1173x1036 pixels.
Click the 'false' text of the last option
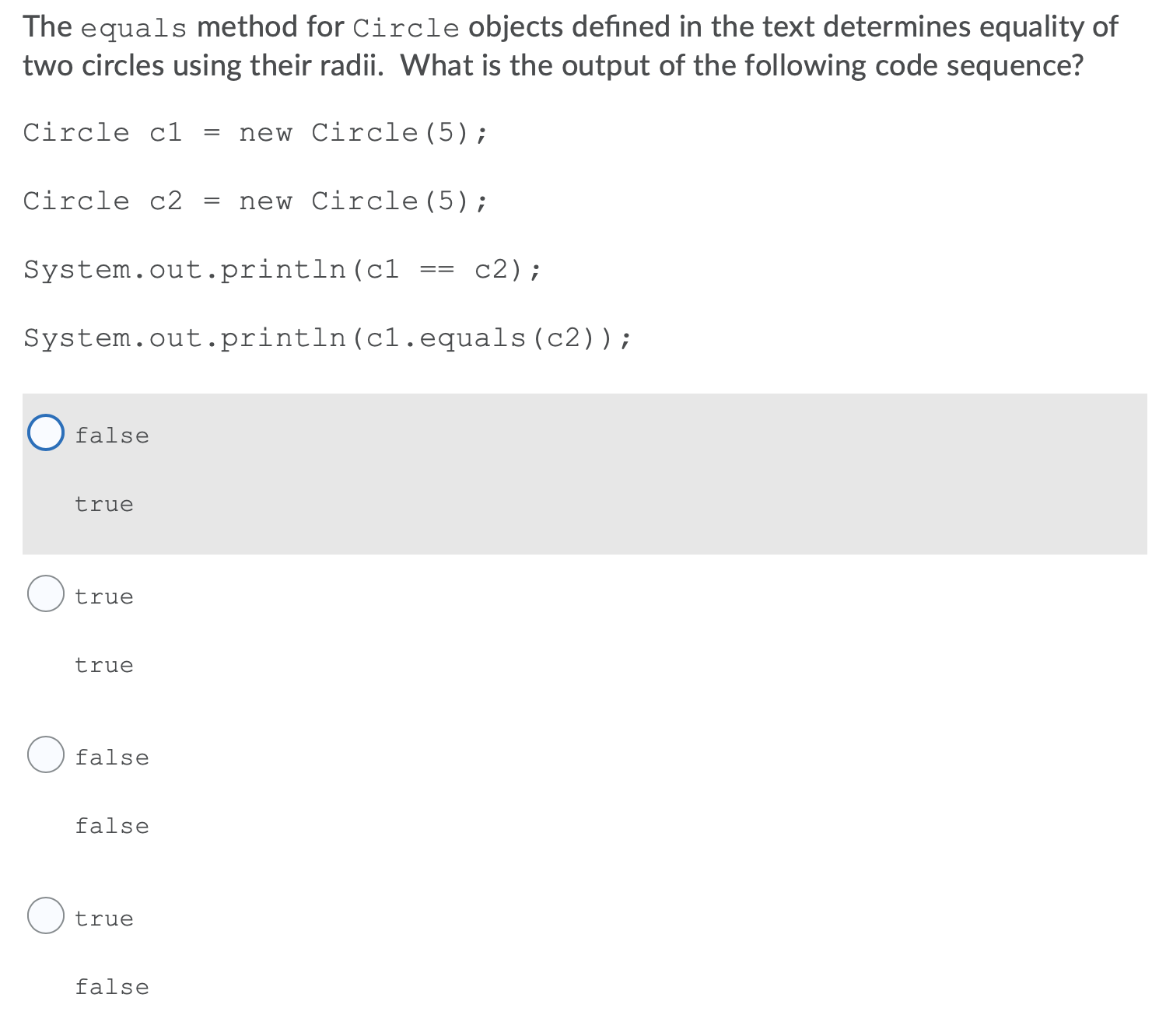click(111, 986)
